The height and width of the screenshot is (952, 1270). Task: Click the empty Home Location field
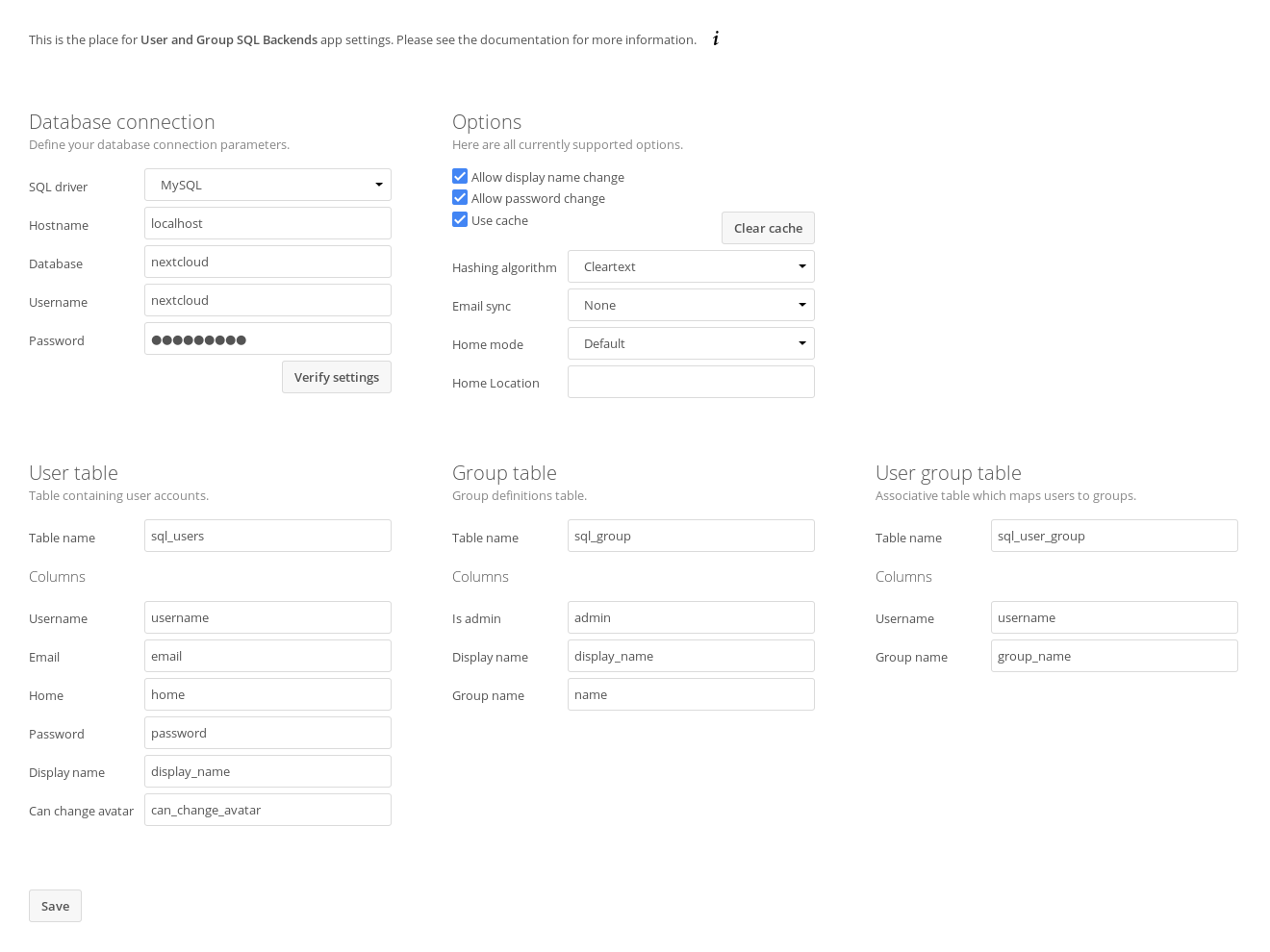click(691, 382)
